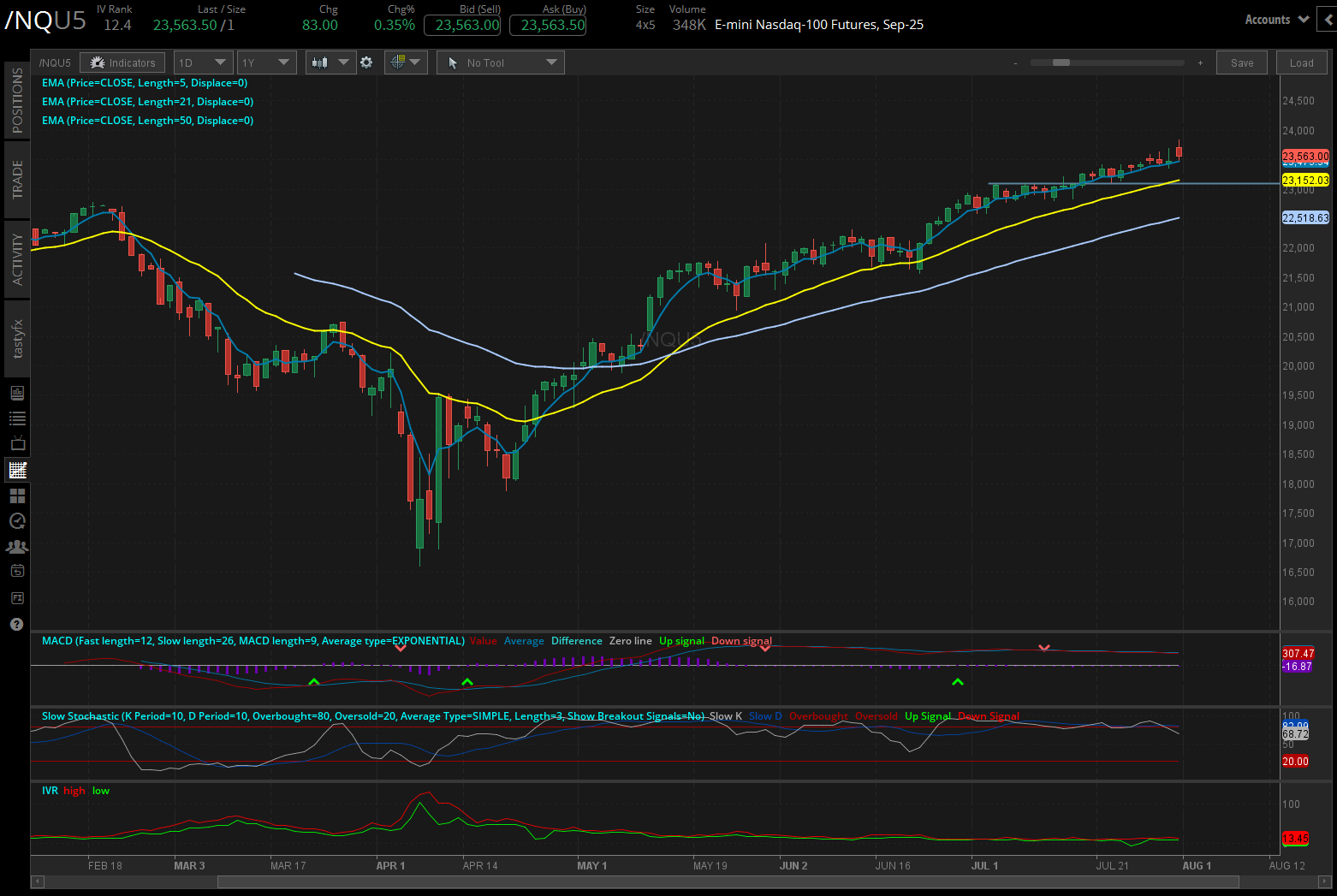Open the Indicators editor
Screen dimensions: 1337x896
tap(122, 62)
